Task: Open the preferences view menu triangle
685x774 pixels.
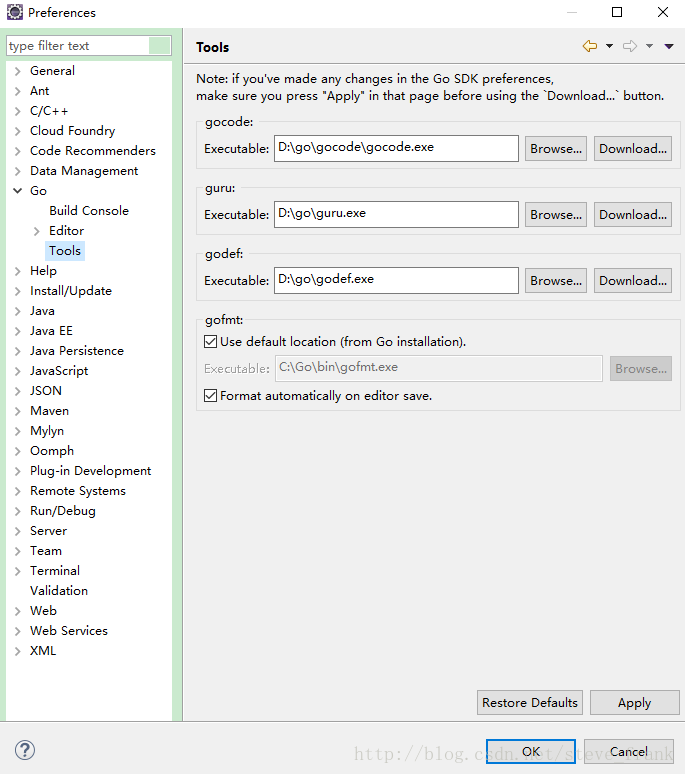Action: click(669, 46)
